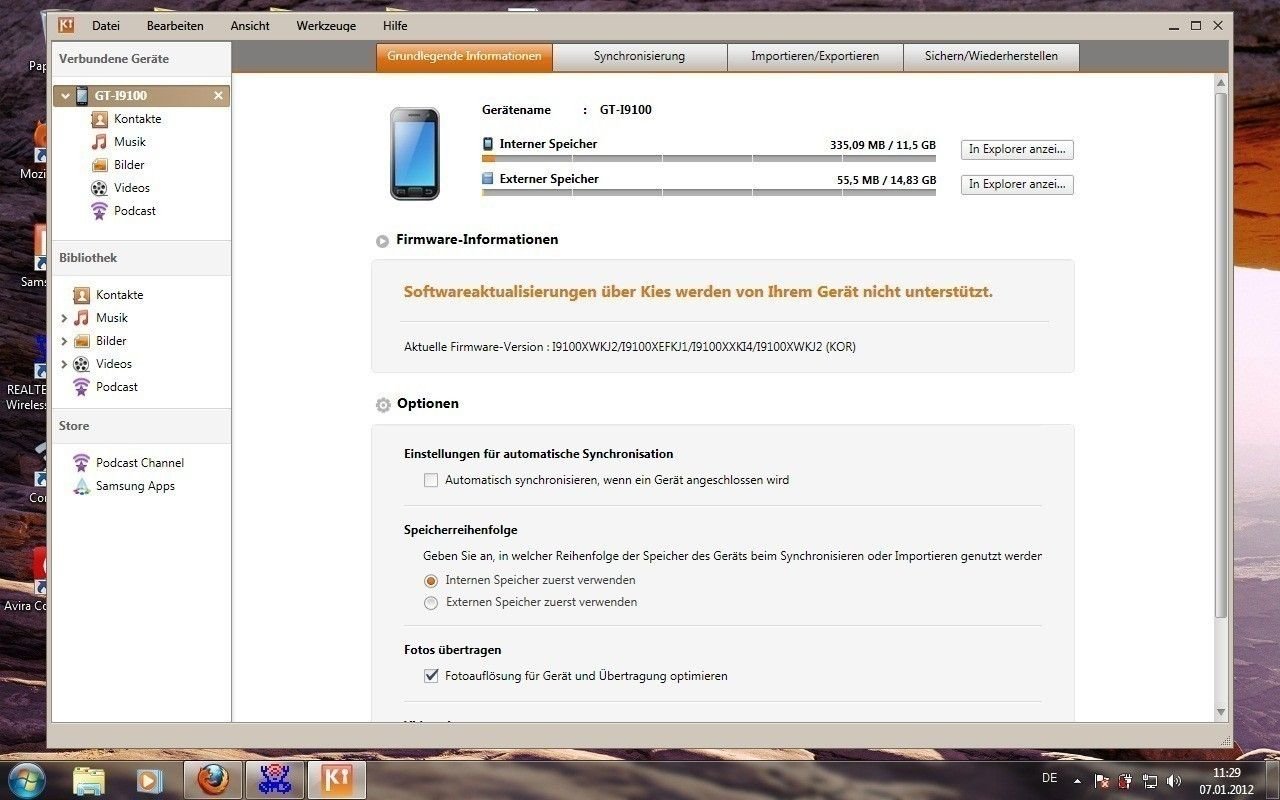
Task: Enable automatic sync when device is connected
Action: pyautogui.click(x=431, y=480)
